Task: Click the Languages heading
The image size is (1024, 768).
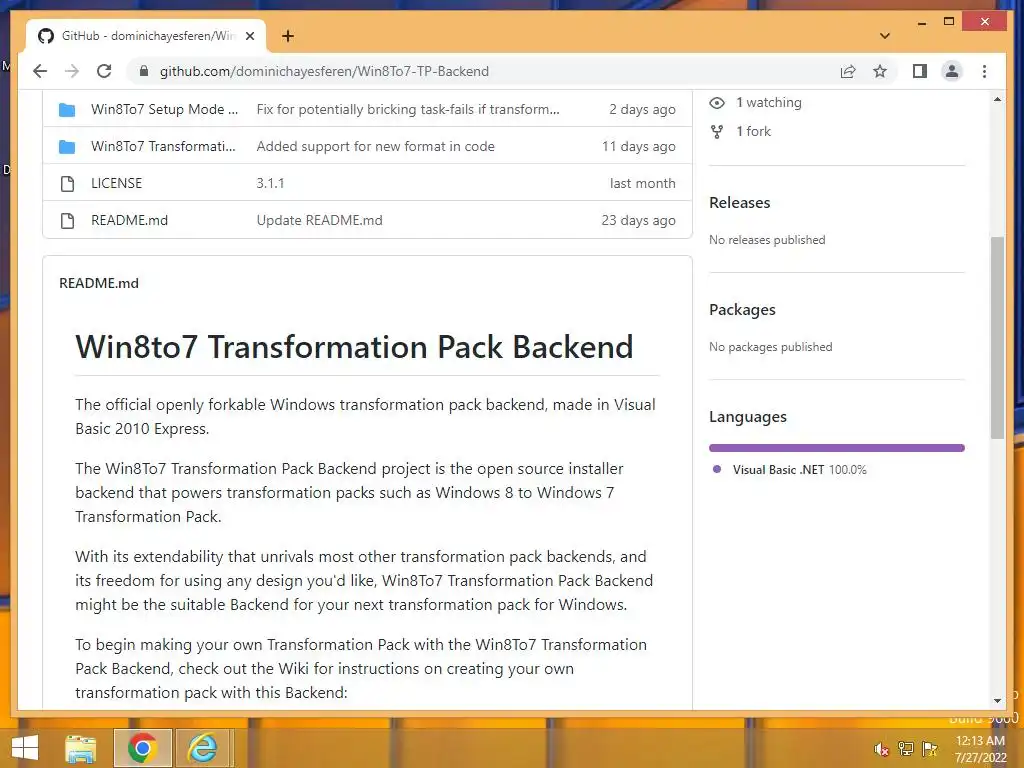Action: (748, 417)
